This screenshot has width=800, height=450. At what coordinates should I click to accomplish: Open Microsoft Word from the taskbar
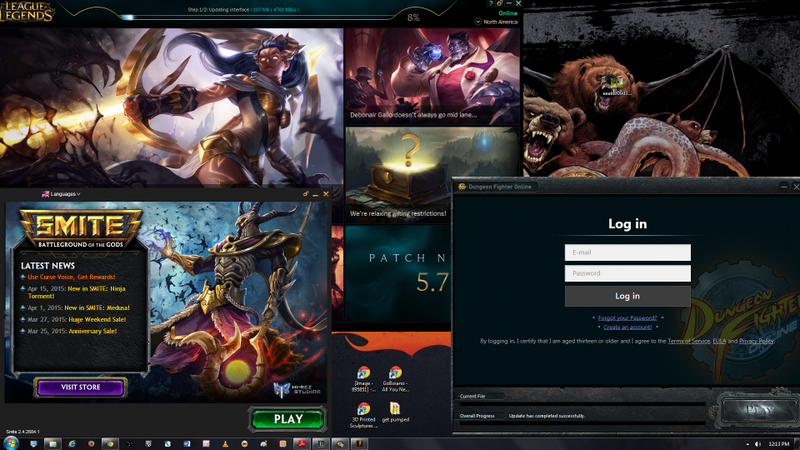tap(187, 444)
